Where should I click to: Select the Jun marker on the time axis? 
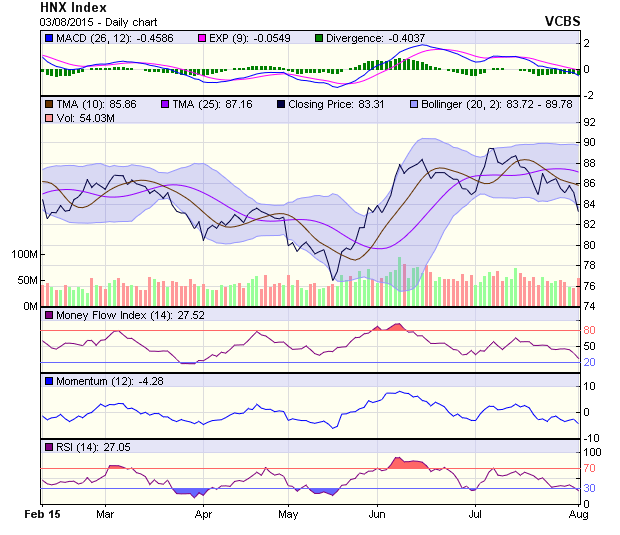[379, 515]
